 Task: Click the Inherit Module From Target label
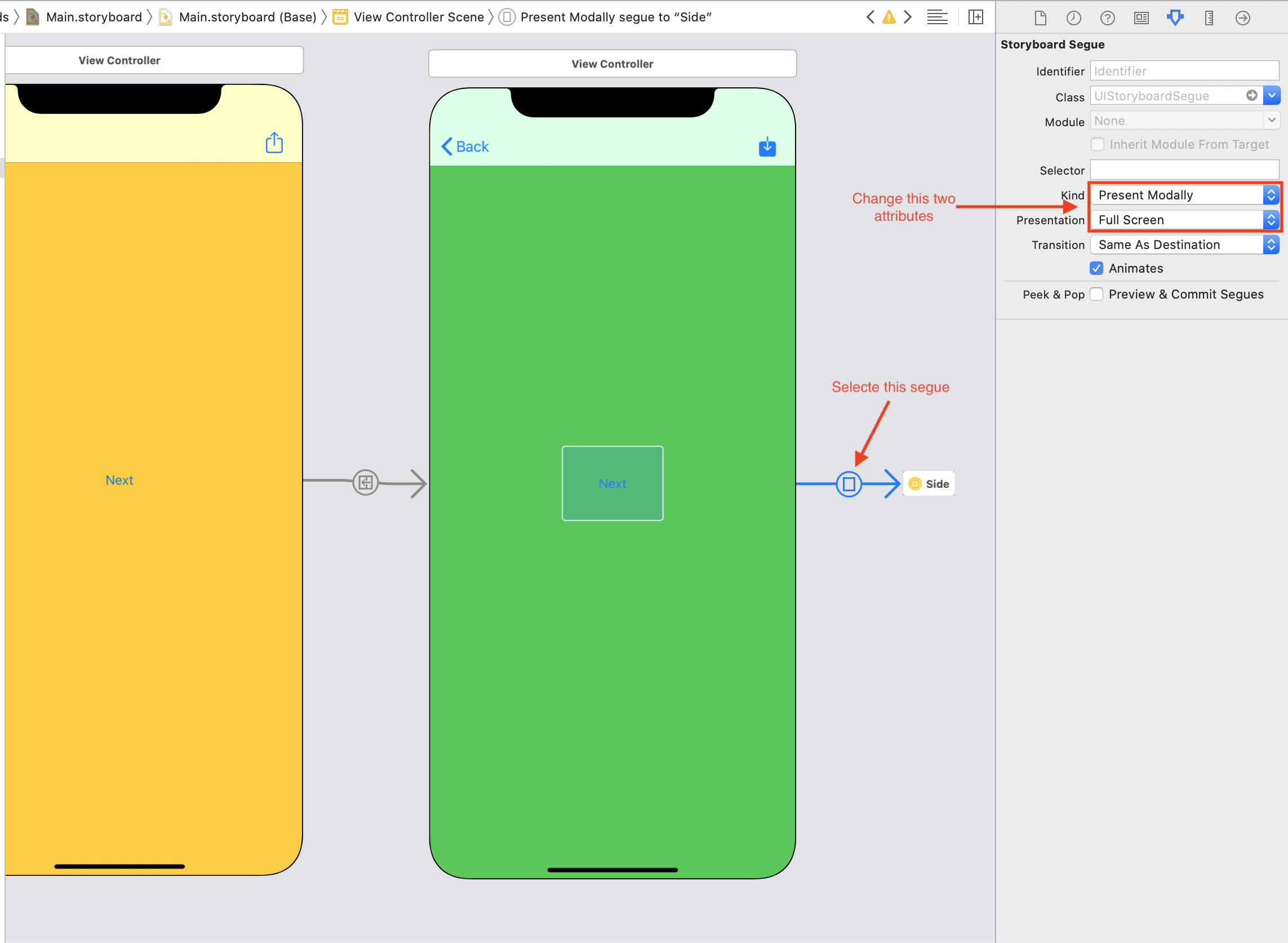pyautogui.click(x=1193, y=144)
